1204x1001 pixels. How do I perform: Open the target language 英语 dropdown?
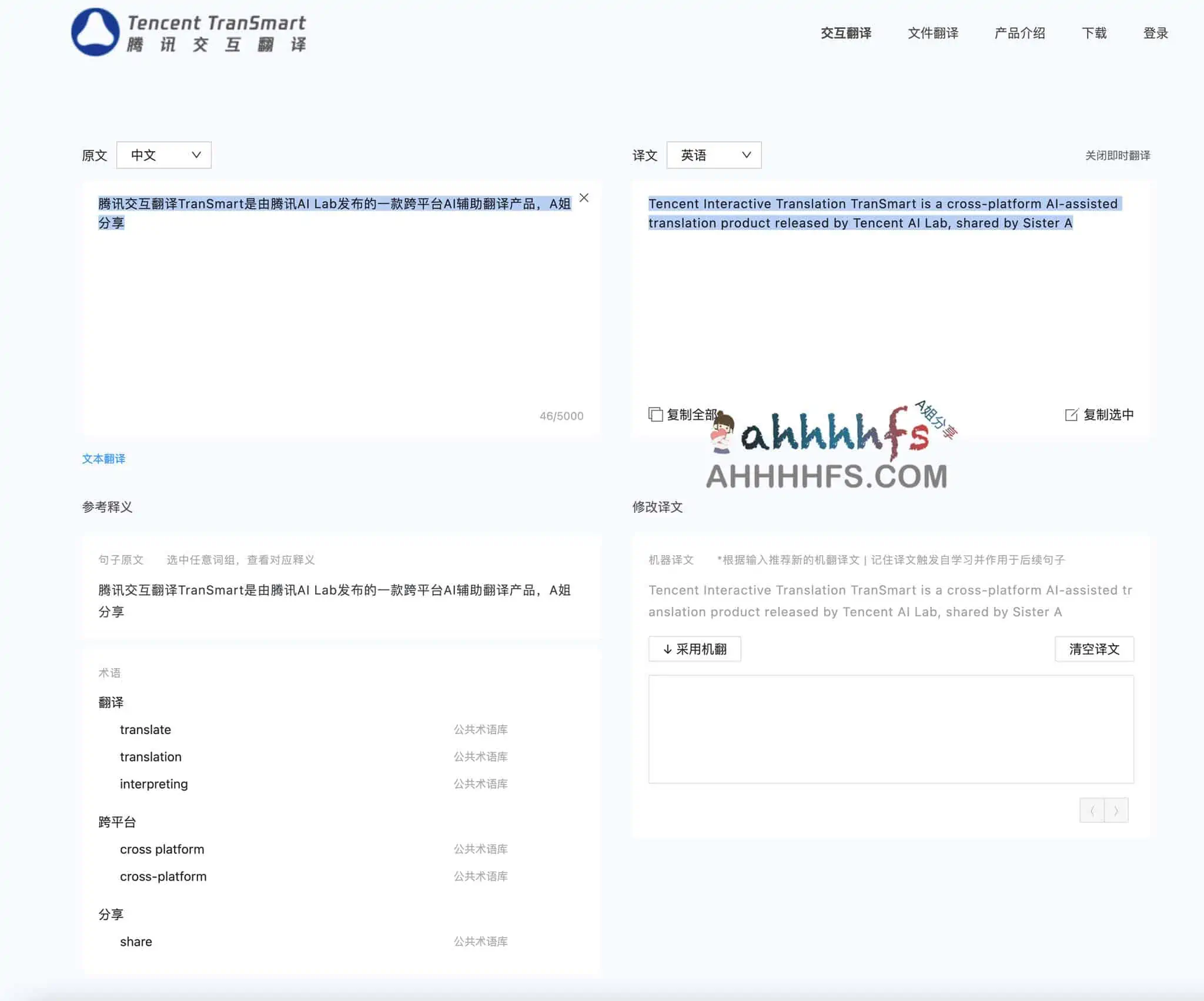[x=714, y=155]
